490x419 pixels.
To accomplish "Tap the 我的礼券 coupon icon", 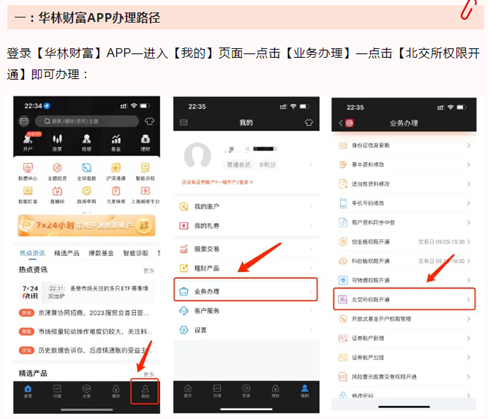I will point(184,226).
